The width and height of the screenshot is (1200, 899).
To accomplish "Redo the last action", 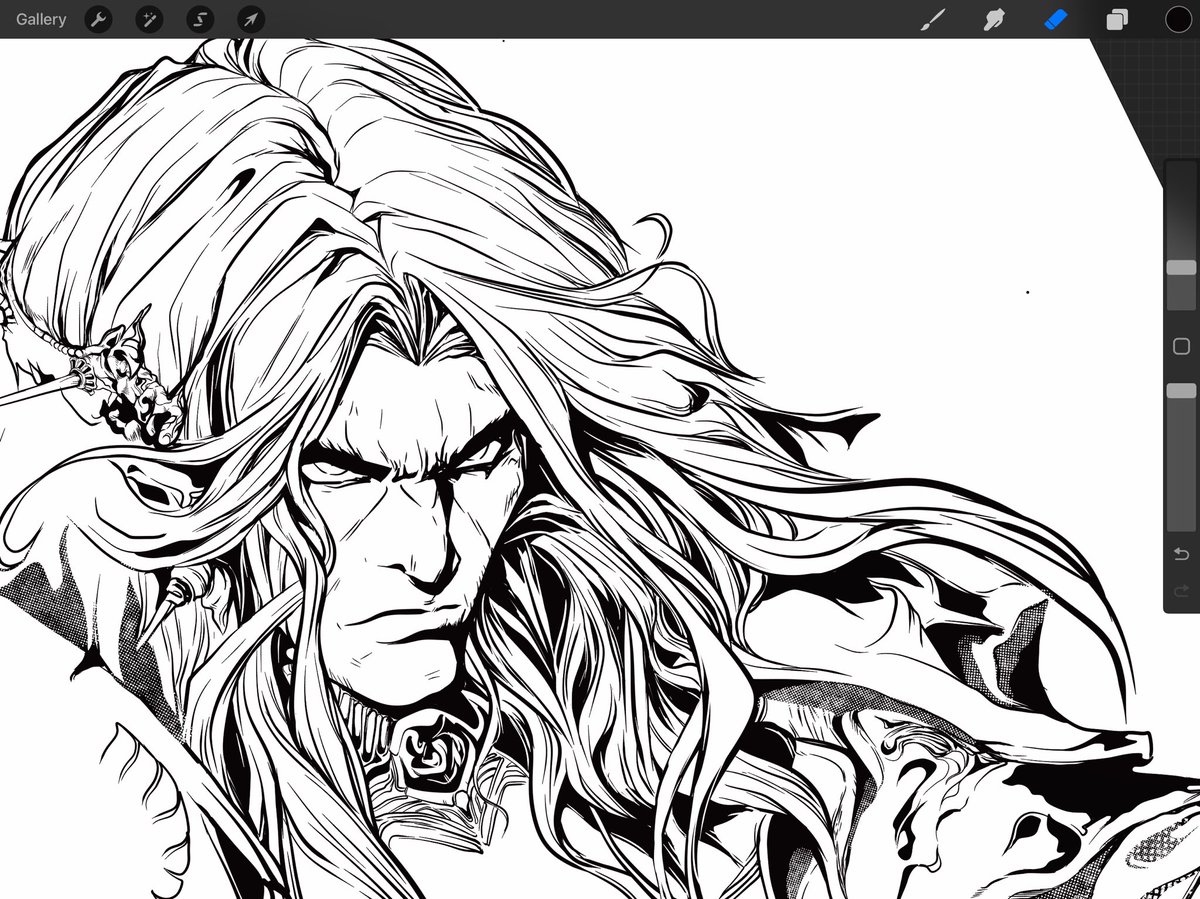I will coord(1181,591).
